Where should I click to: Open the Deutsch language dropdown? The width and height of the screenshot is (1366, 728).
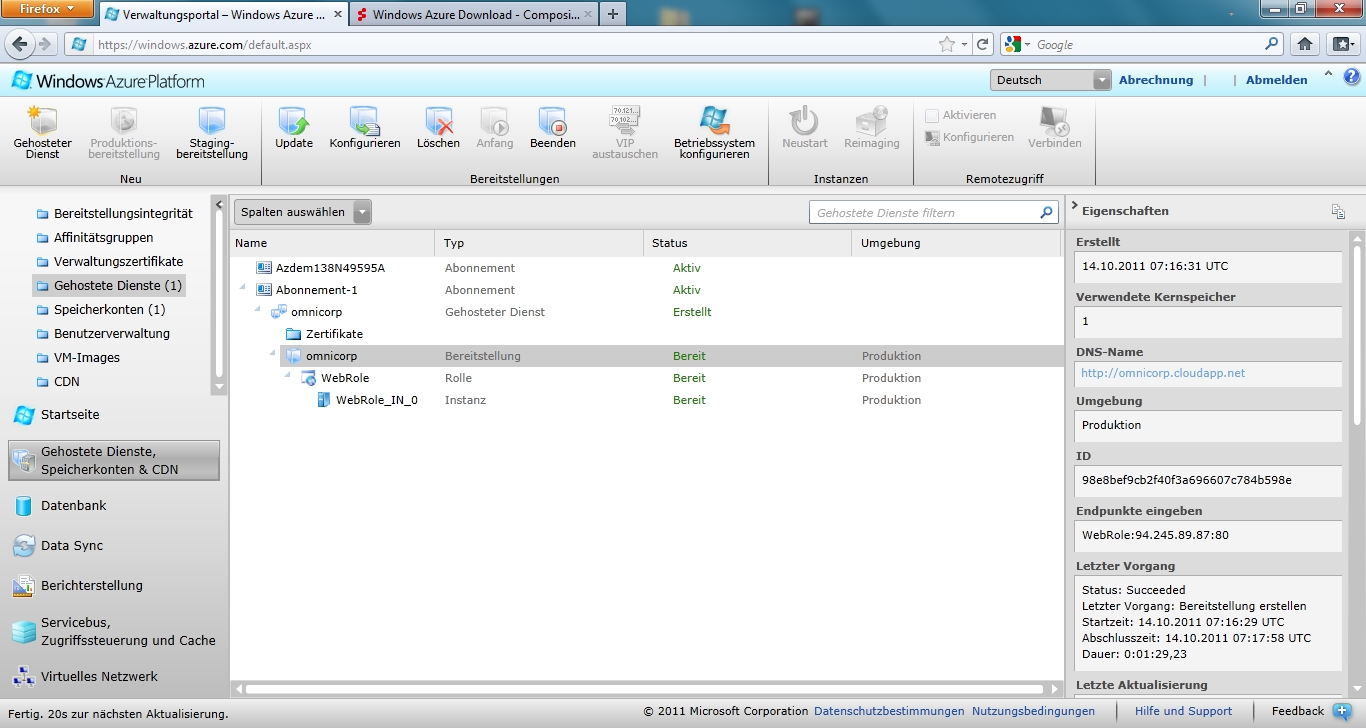(x=1101, y=80)
